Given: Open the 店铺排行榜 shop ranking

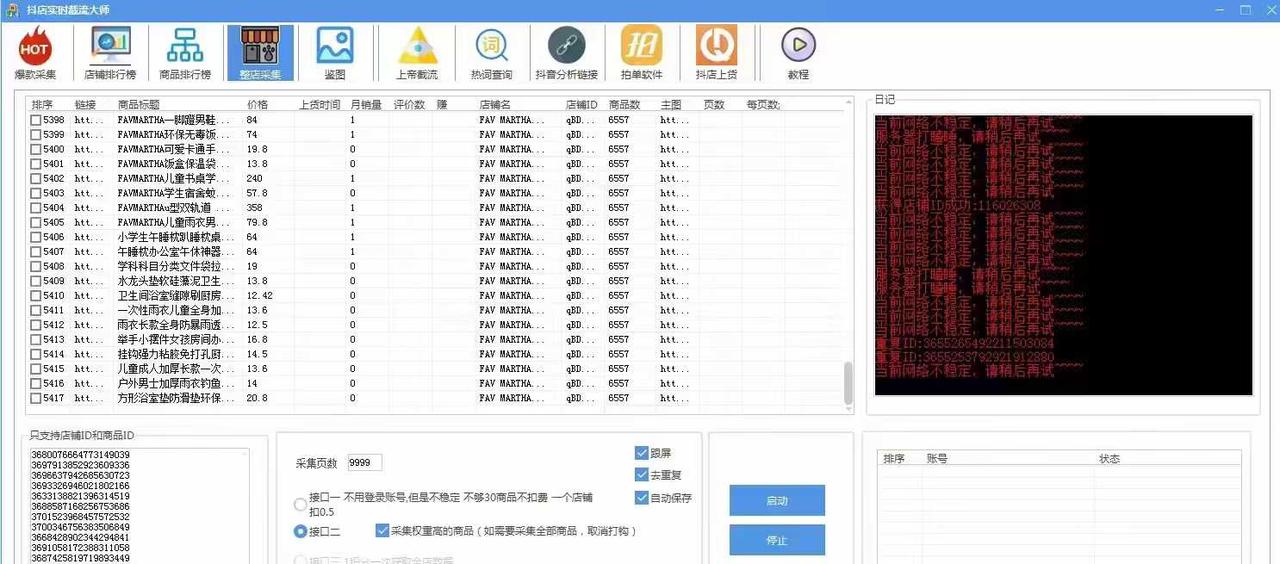Looking at the screenshot, I should click(x=110, y=53).
